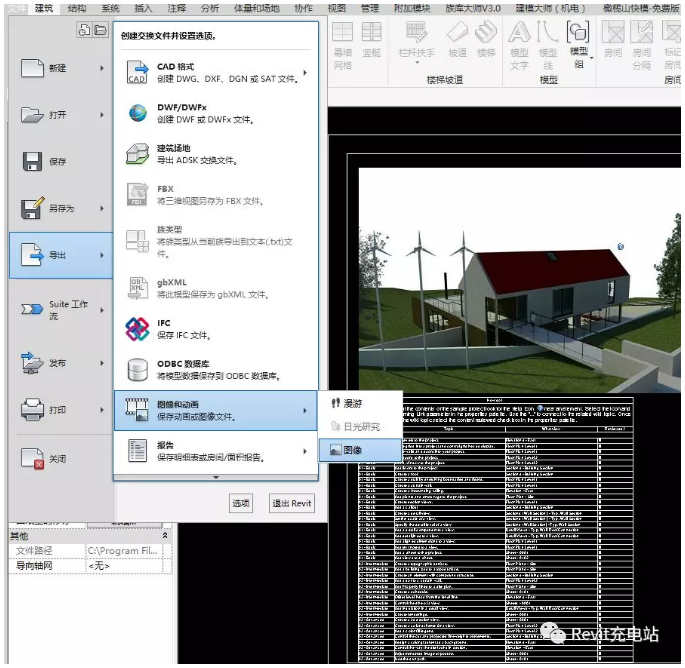Viewport: 685px width, 668px height.
Task: Click the 建筑场地 building site icon
Action: 137,154
